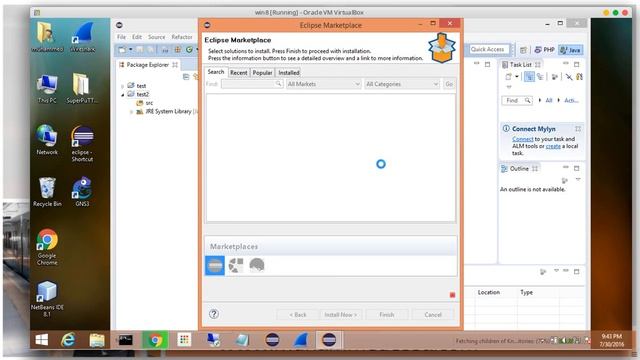Click the Cancel button
This screenshot has height=360, width=640.
(x=433, y=315)
